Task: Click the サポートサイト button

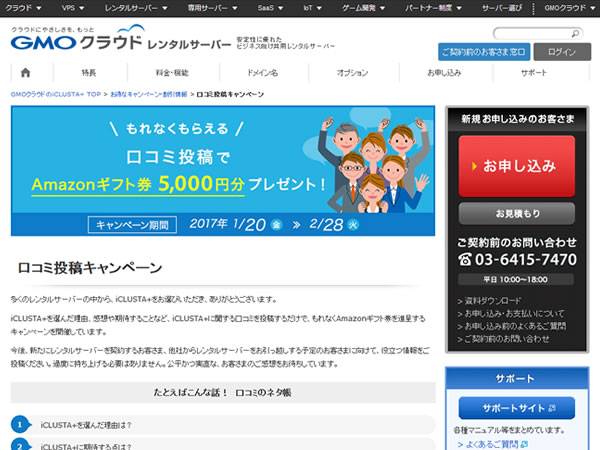Action: tap(517, 408)
